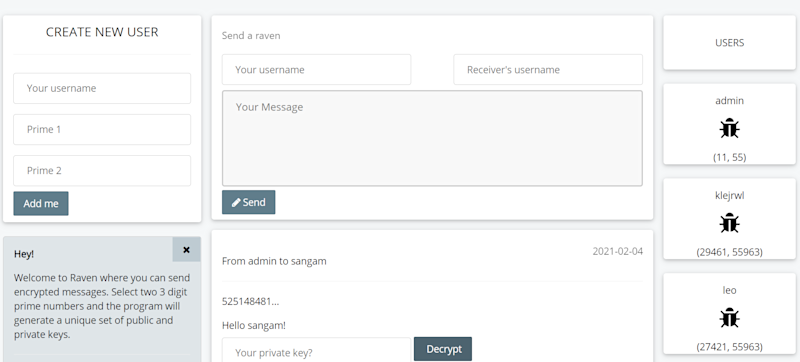
Task: Click Decrypt button
Action: pyautogui.click(x=443, y=349)
